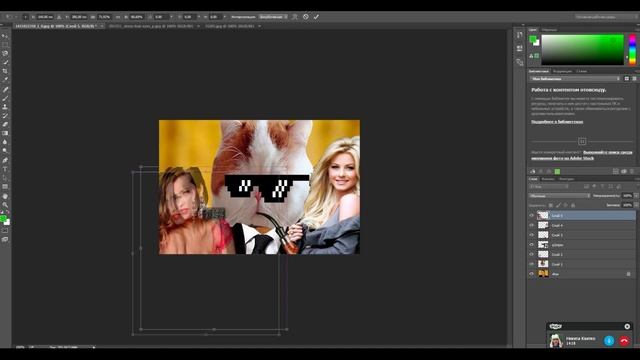
Task: Open the Properties panel icon in side strip
Action: tap(520, 49)
